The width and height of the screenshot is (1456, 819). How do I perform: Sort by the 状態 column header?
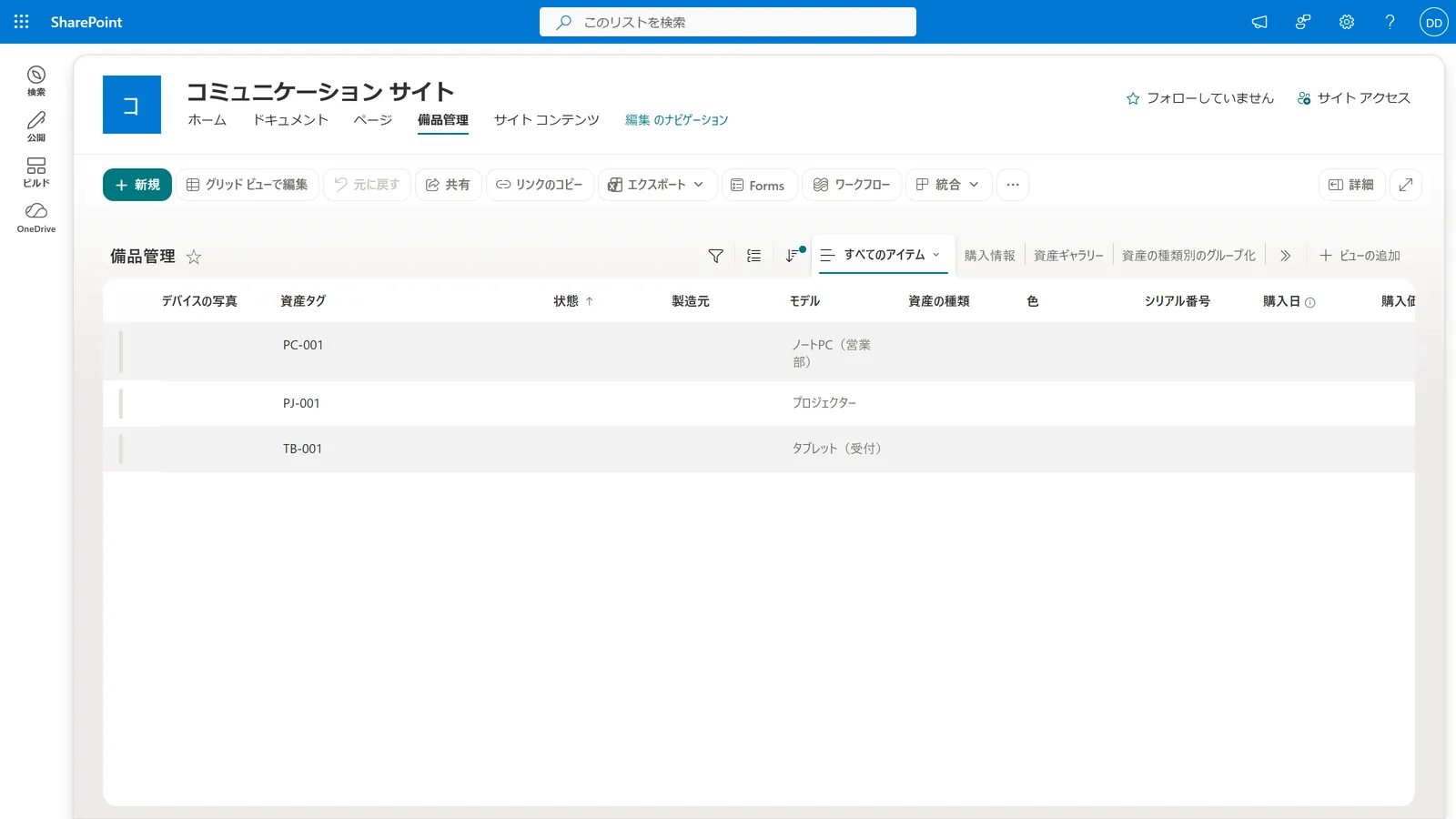573,301
